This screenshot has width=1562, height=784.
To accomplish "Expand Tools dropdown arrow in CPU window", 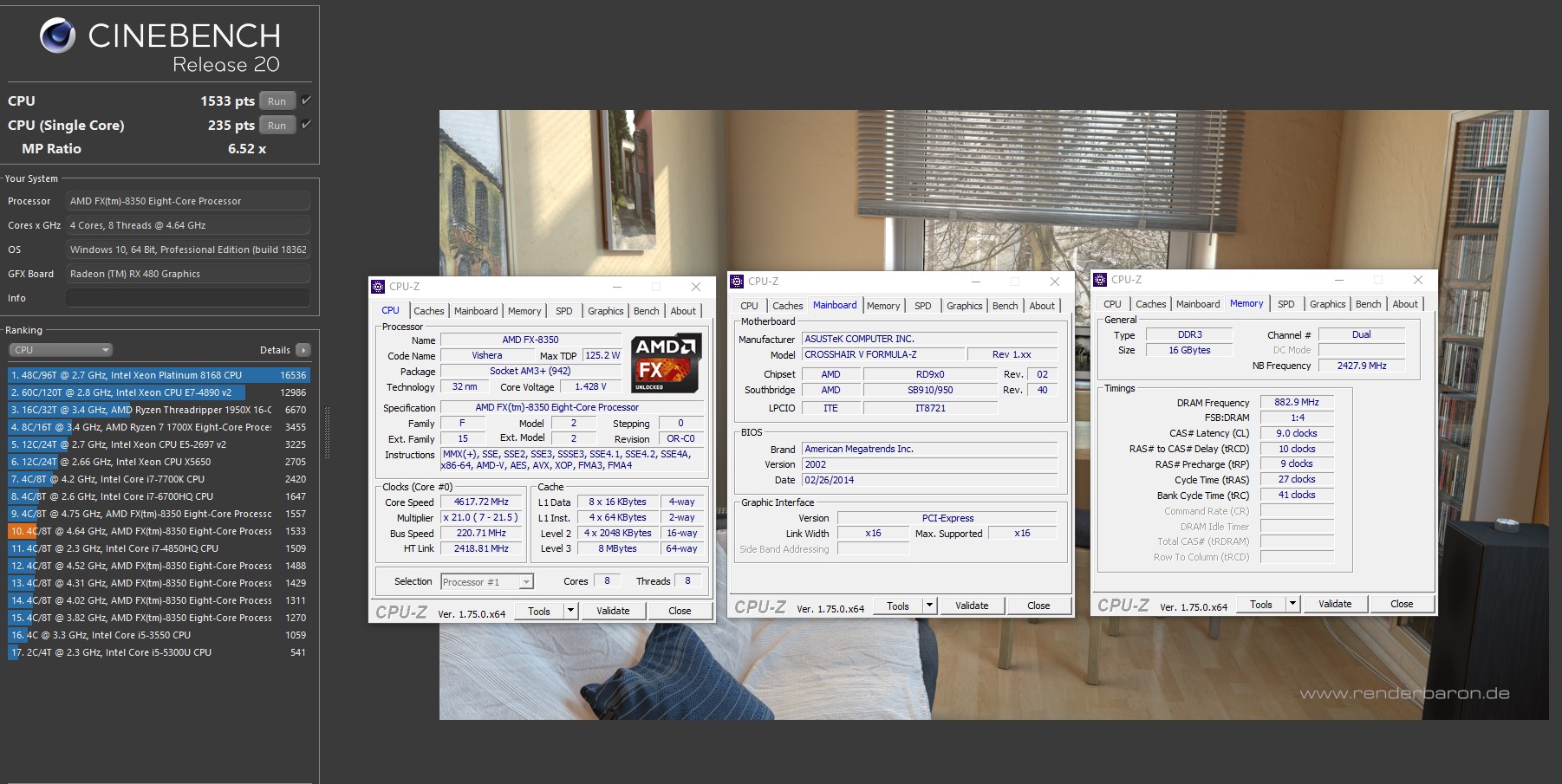I will (x=570, y=611).
